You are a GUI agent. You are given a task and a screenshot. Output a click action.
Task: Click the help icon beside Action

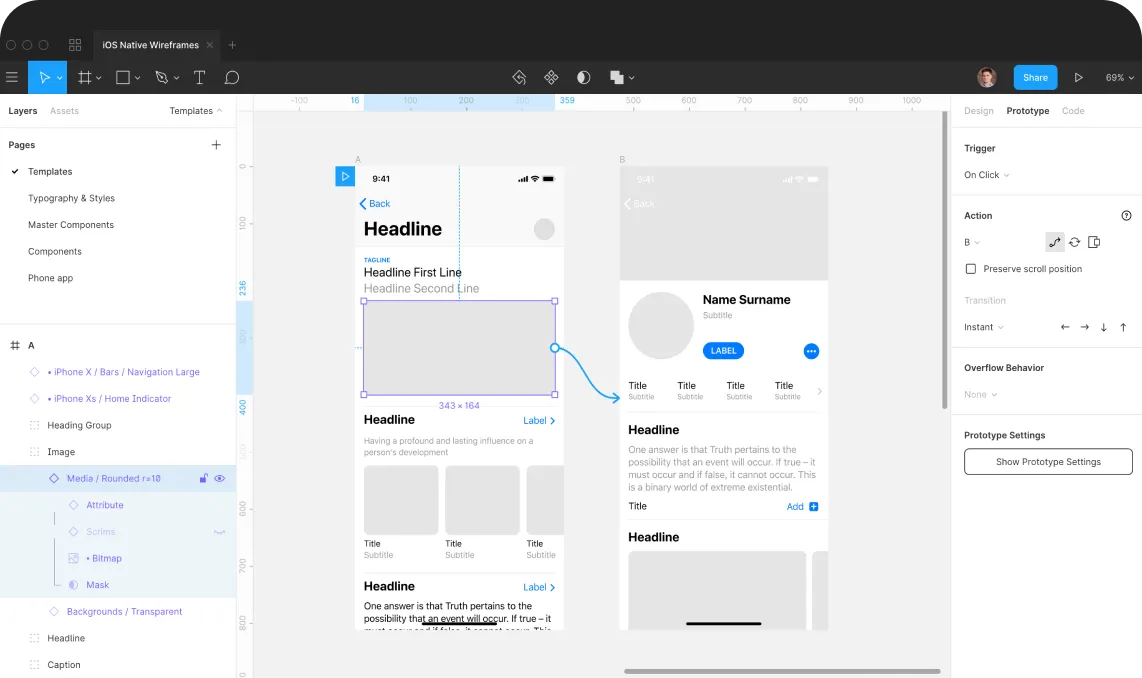coord(1126,215)
